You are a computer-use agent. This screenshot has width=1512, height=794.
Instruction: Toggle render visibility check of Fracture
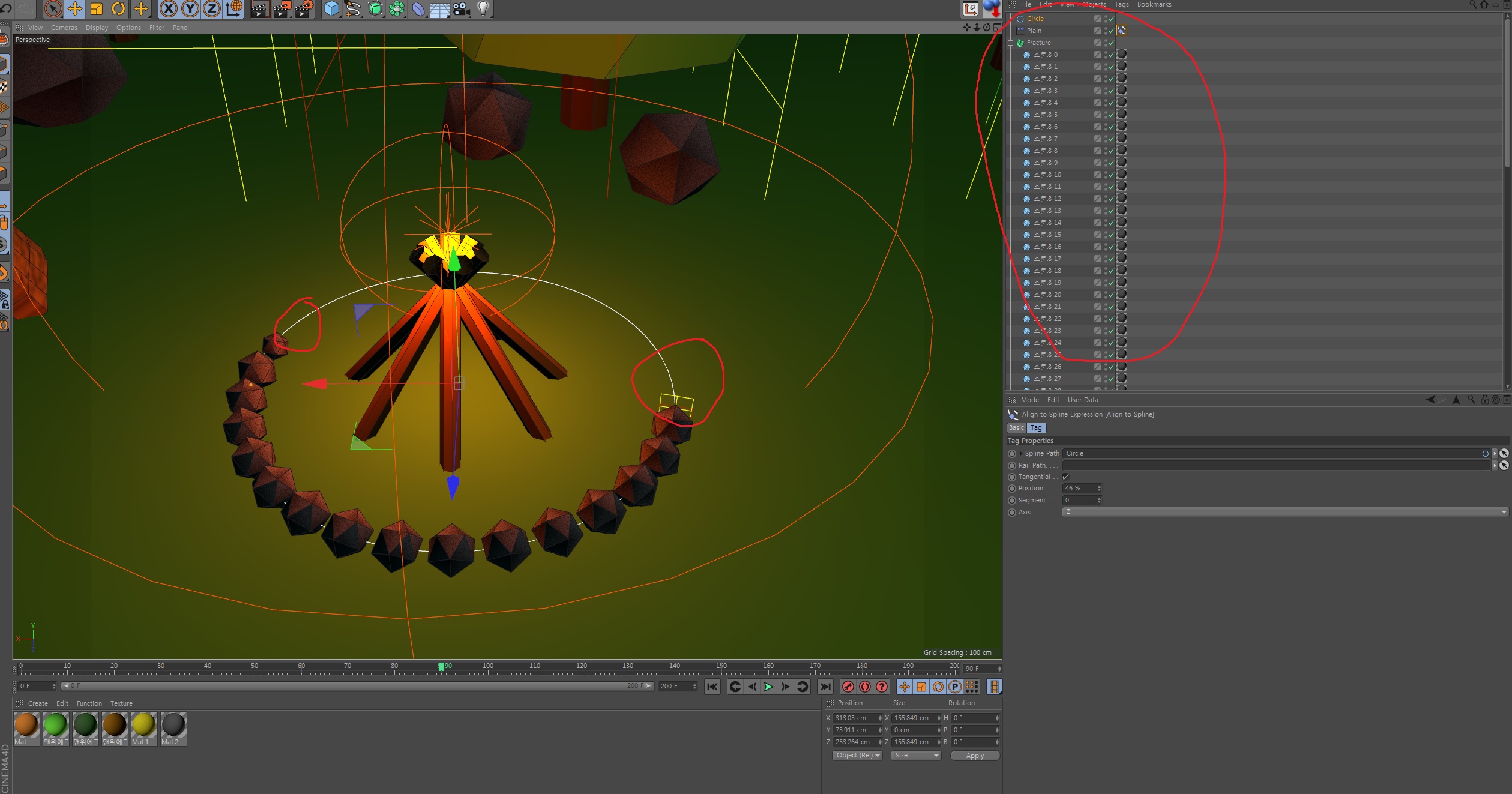click(x=1111, y=43)
